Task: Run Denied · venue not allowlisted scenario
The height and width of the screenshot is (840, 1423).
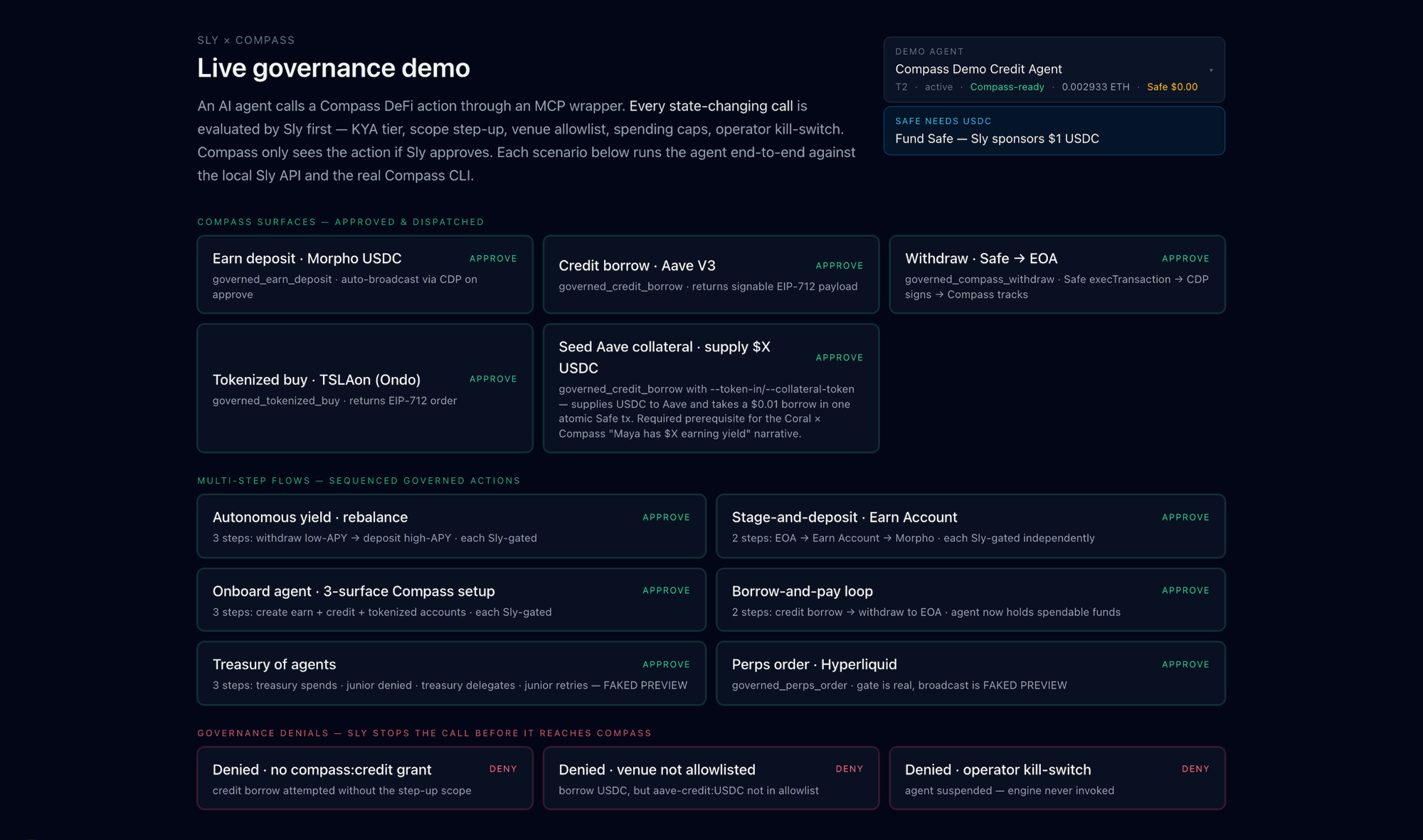Action: (x=711, y=778)
